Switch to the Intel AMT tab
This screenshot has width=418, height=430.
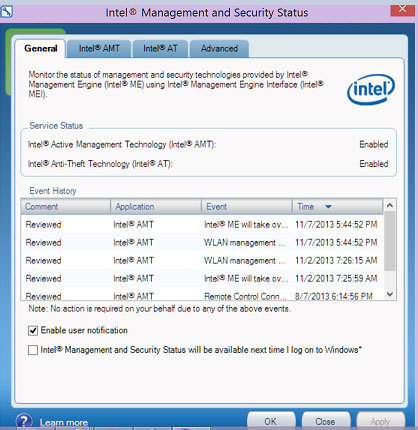pos(99,49)
